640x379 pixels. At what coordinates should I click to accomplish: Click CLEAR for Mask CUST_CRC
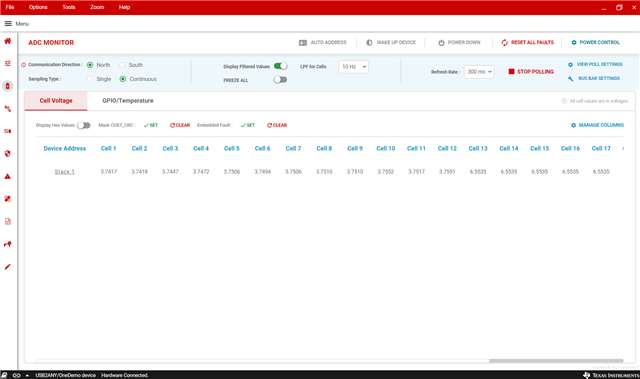[x=180, y=125]
